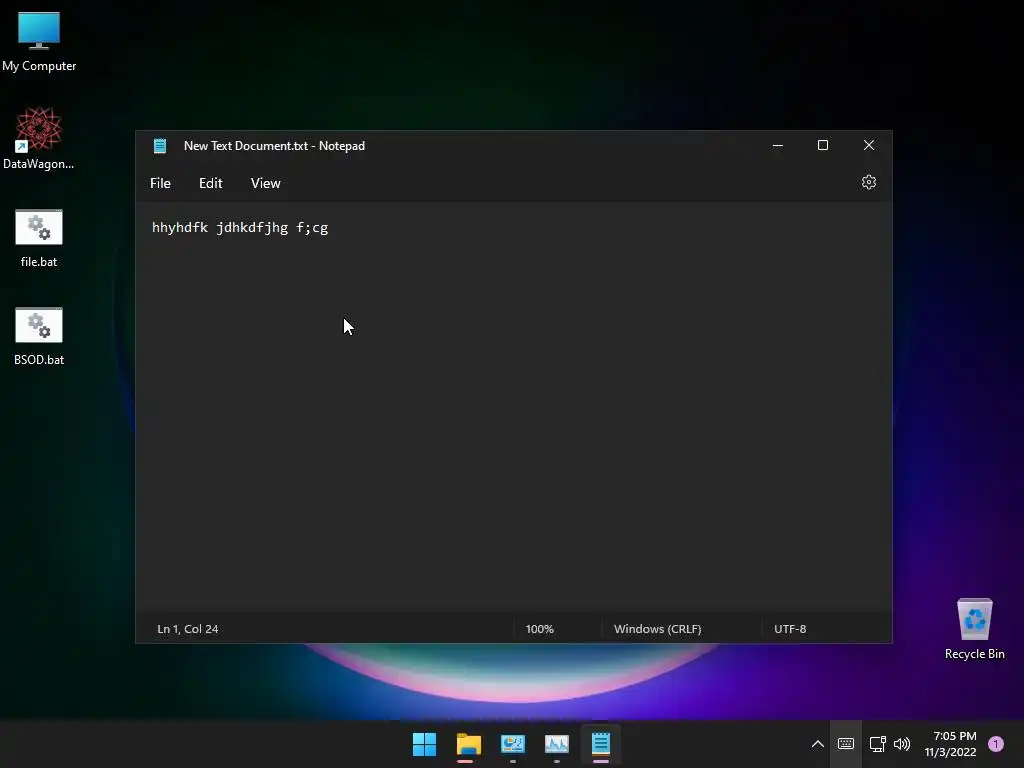Open Notepad settings gear icon
1024x768 pixels.
[869, 182]
